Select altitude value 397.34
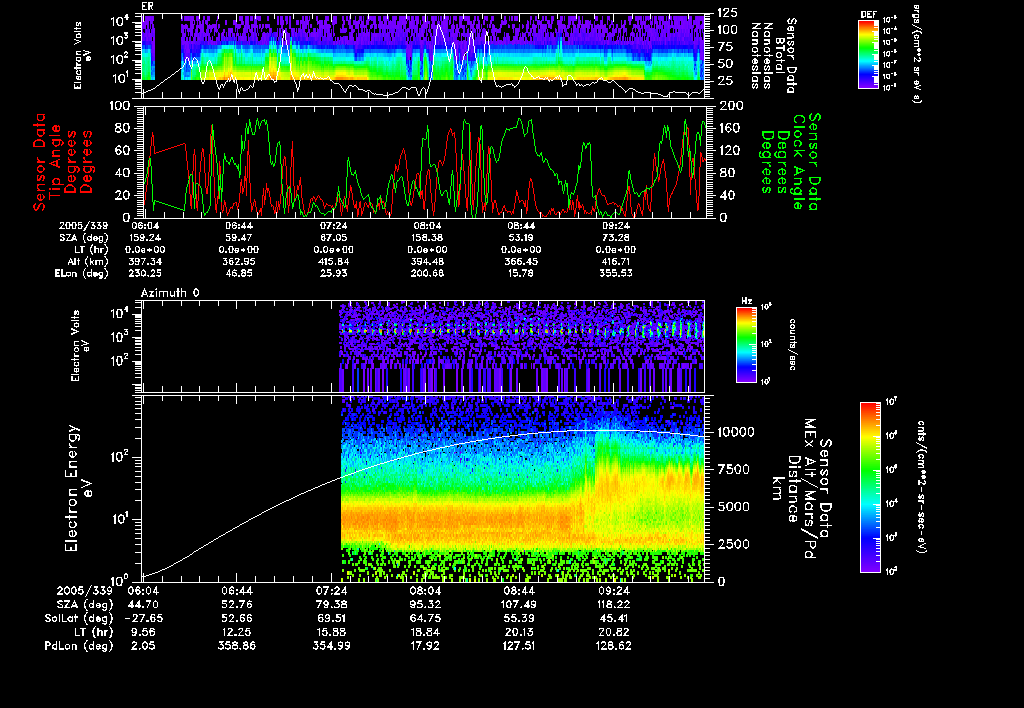Screen dimensions: 1024x708 click(146, 261)
